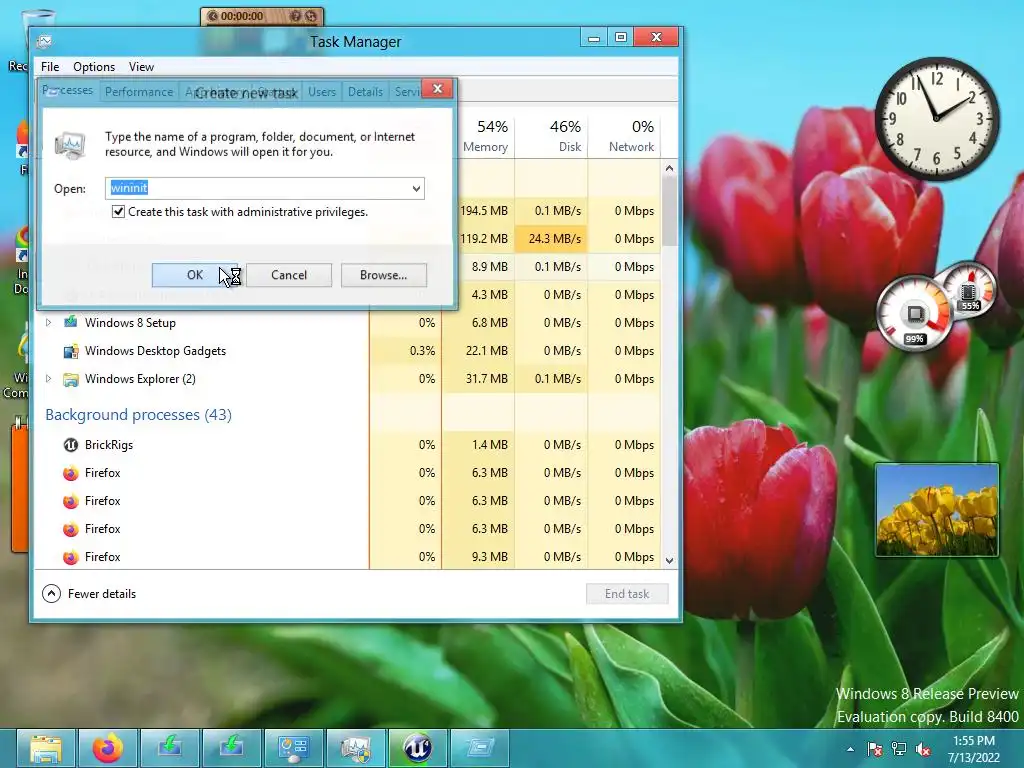Image resolution: width=1024 pixels, height=768 pixels.
Task: Open File Explorer from the taskbar
Action: [x=46, y=748]
